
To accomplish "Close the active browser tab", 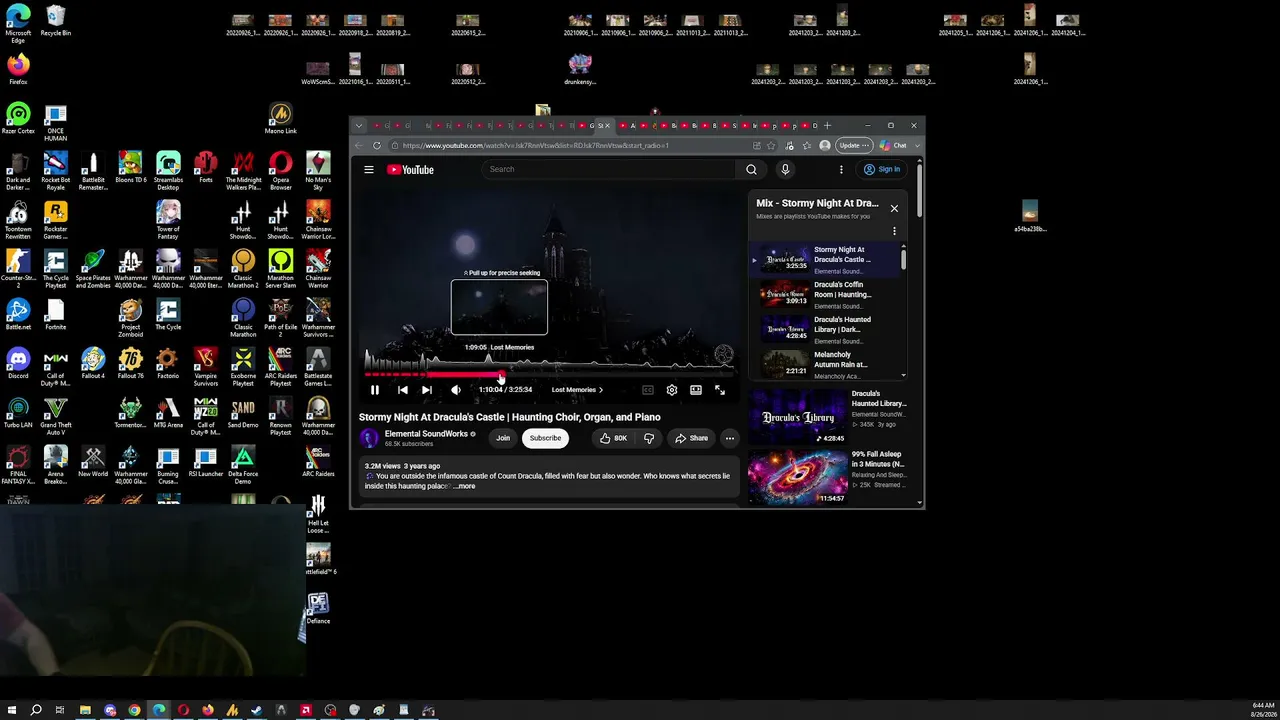I will [606, 126].
